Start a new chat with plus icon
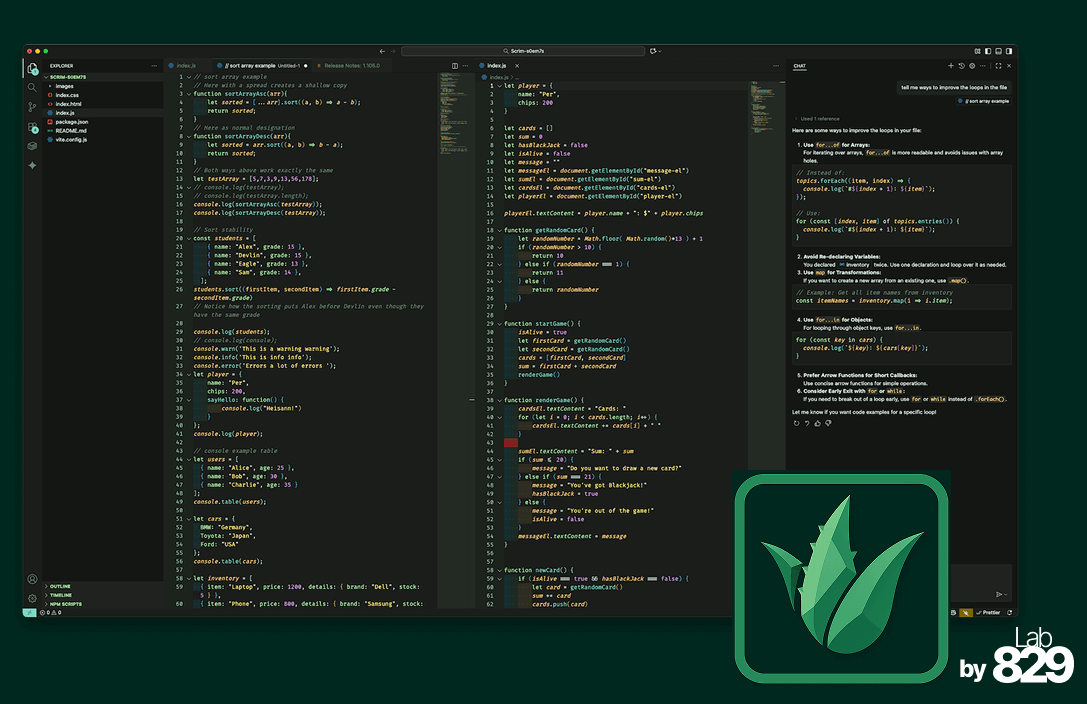 [949, 66]
